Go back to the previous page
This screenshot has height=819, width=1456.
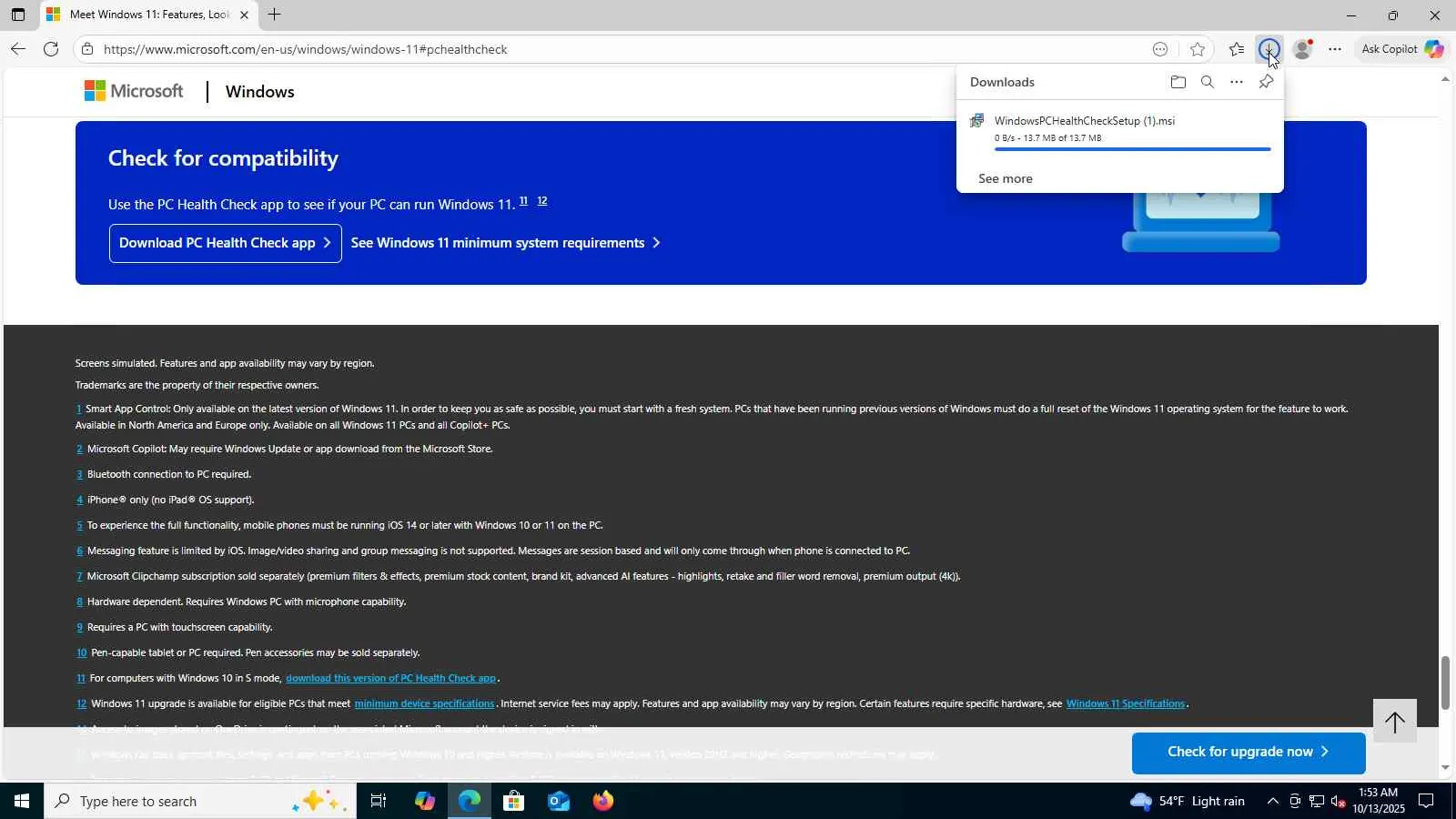point(18,49)
